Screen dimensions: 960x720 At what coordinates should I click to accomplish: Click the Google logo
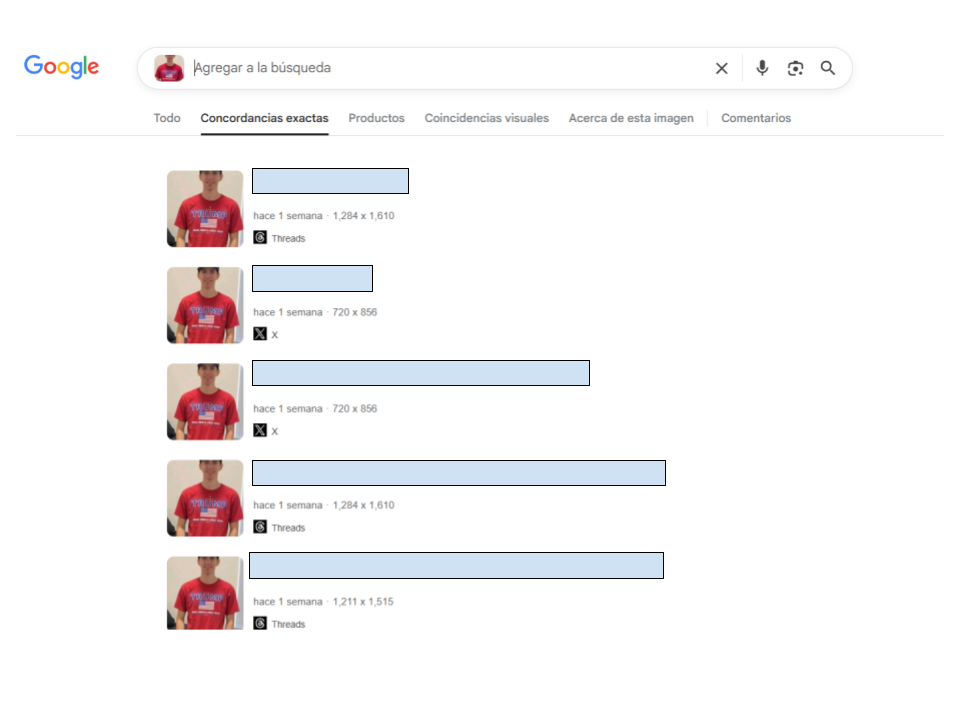61,66
